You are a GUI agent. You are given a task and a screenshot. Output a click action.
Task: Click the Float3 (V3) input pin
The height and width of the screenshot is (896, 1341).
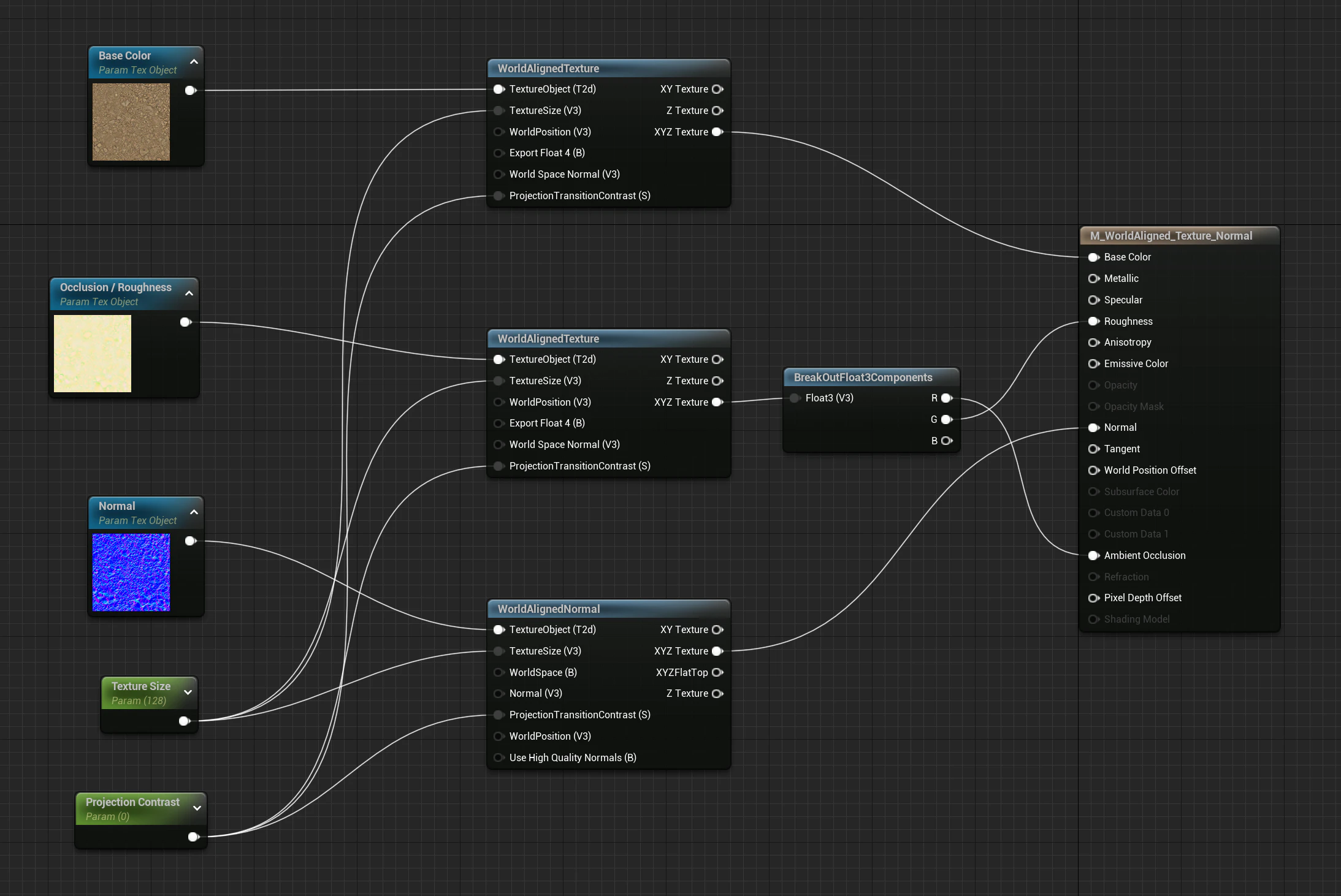click(795, 398)
